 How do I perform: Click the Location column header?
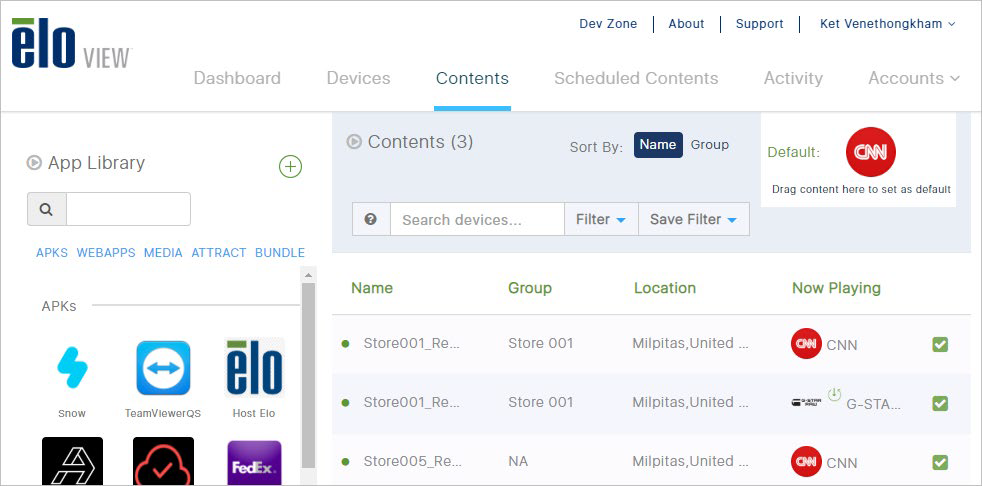tap(665, 288)
